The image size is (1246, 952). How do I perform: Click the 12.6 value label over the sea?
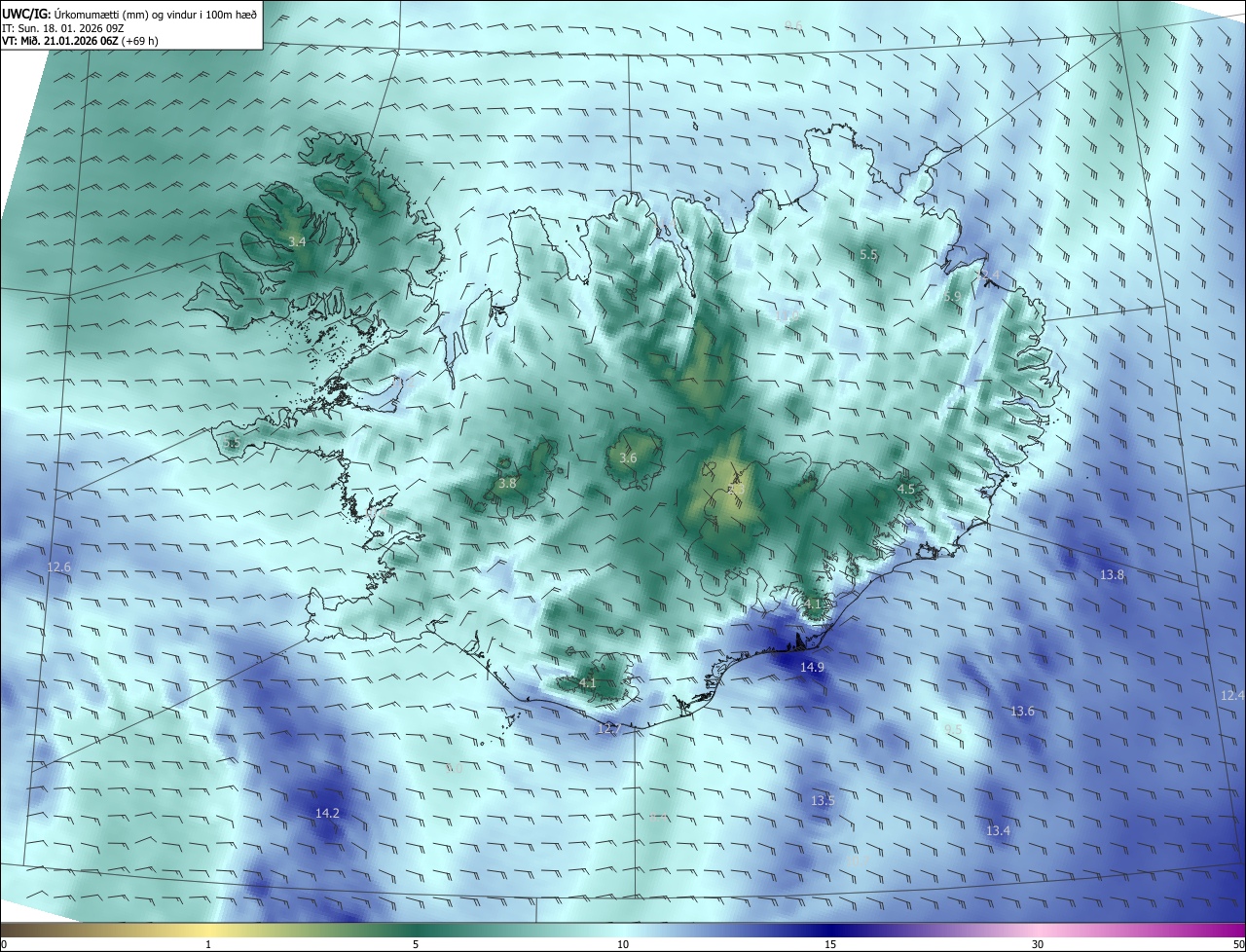[59, 567]
